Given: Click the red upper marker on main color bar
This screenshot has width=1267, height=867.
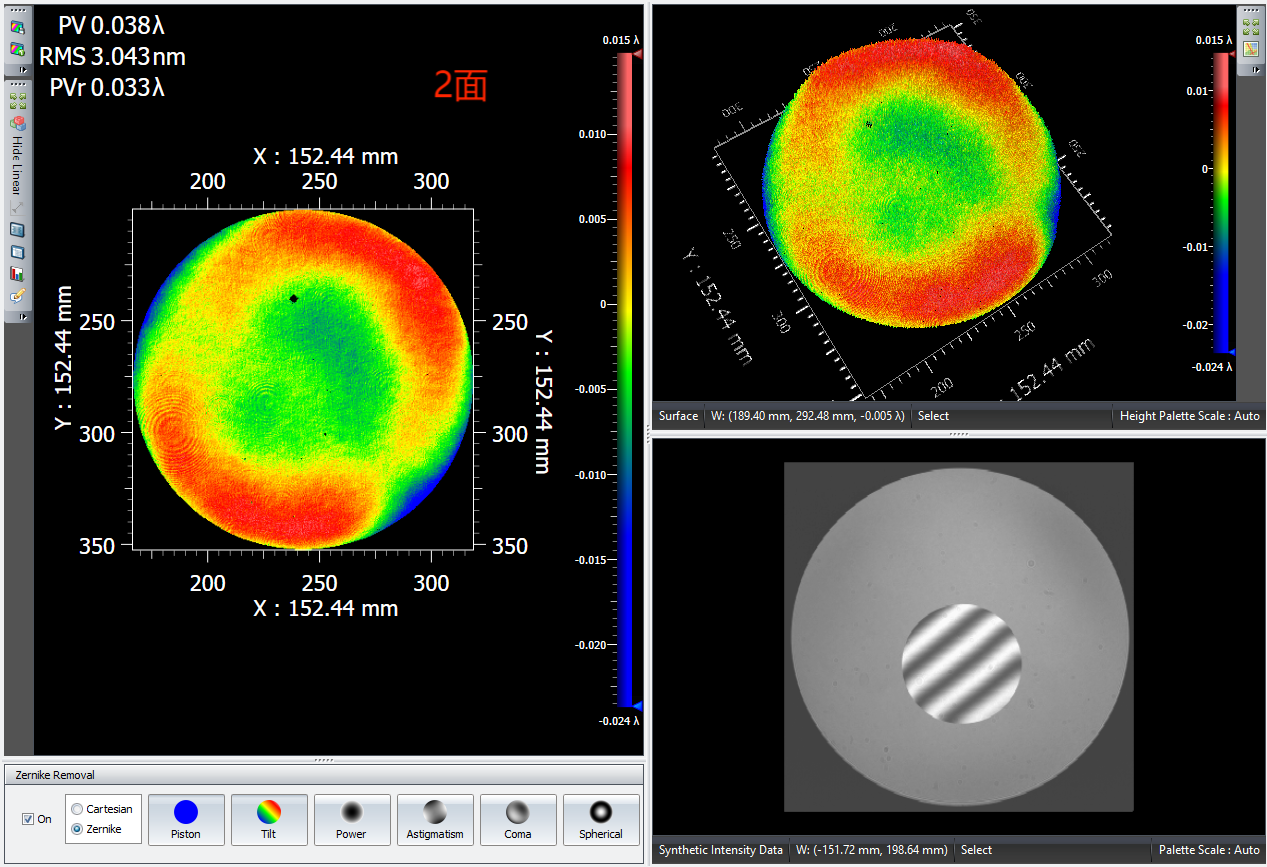Looking at the screenshot, I should (x=637, y=58).
